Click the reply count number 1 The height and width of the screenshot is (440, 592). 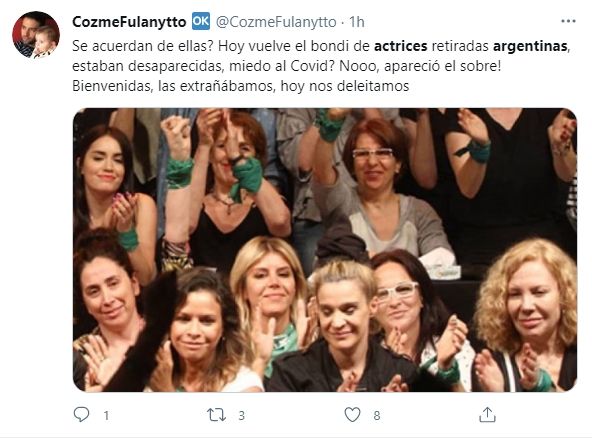click(106, 416)
